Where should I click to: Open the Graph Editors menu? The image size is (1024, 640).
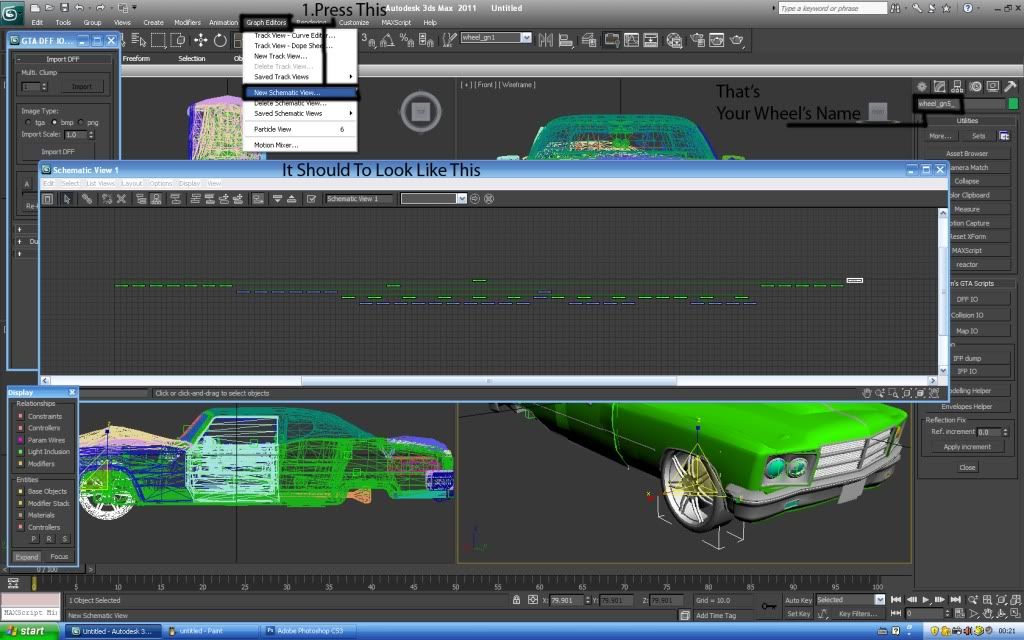tap(266, 22)
